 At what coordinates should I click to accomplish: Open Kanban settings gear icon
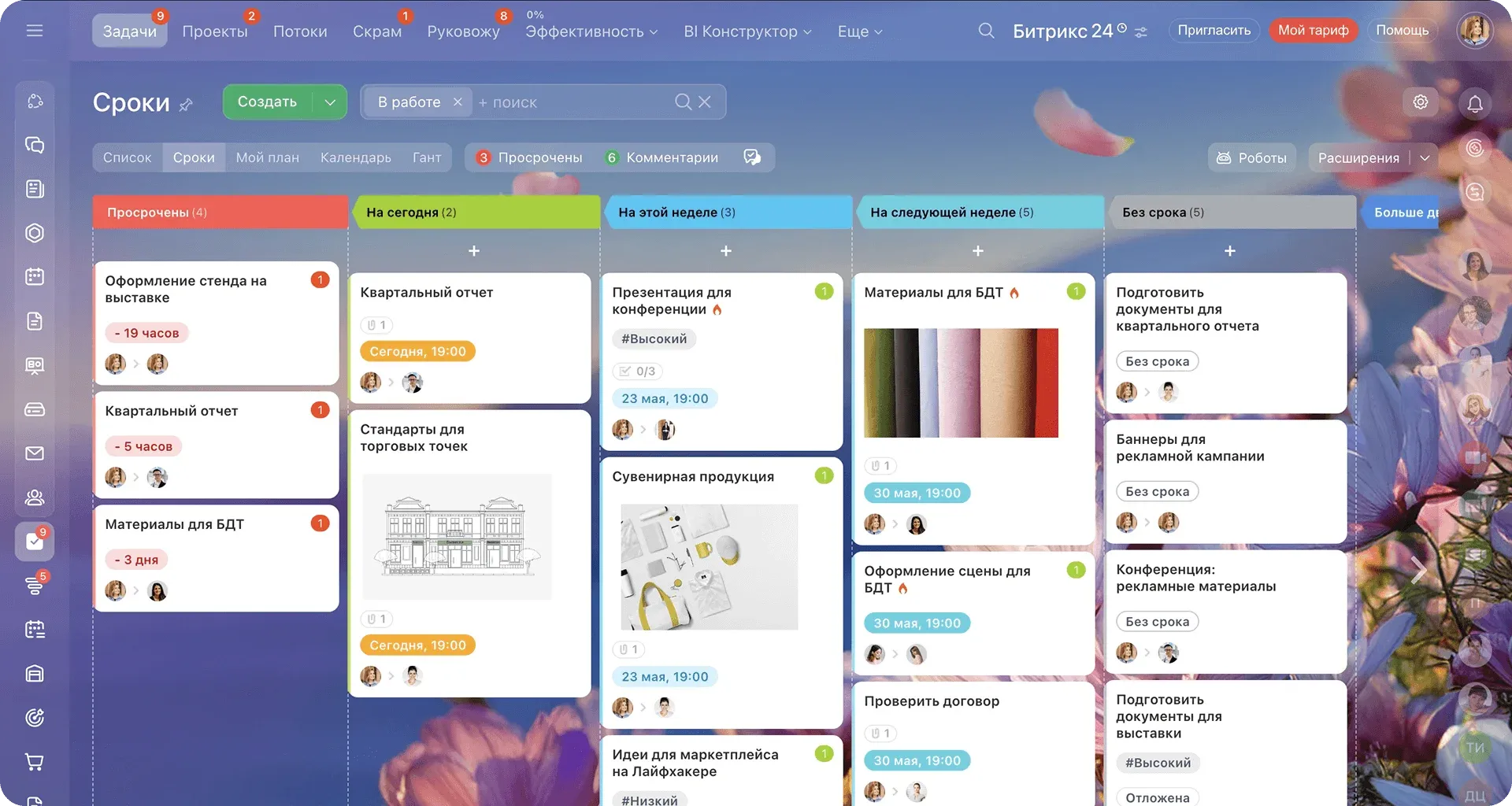[1421, 102]
